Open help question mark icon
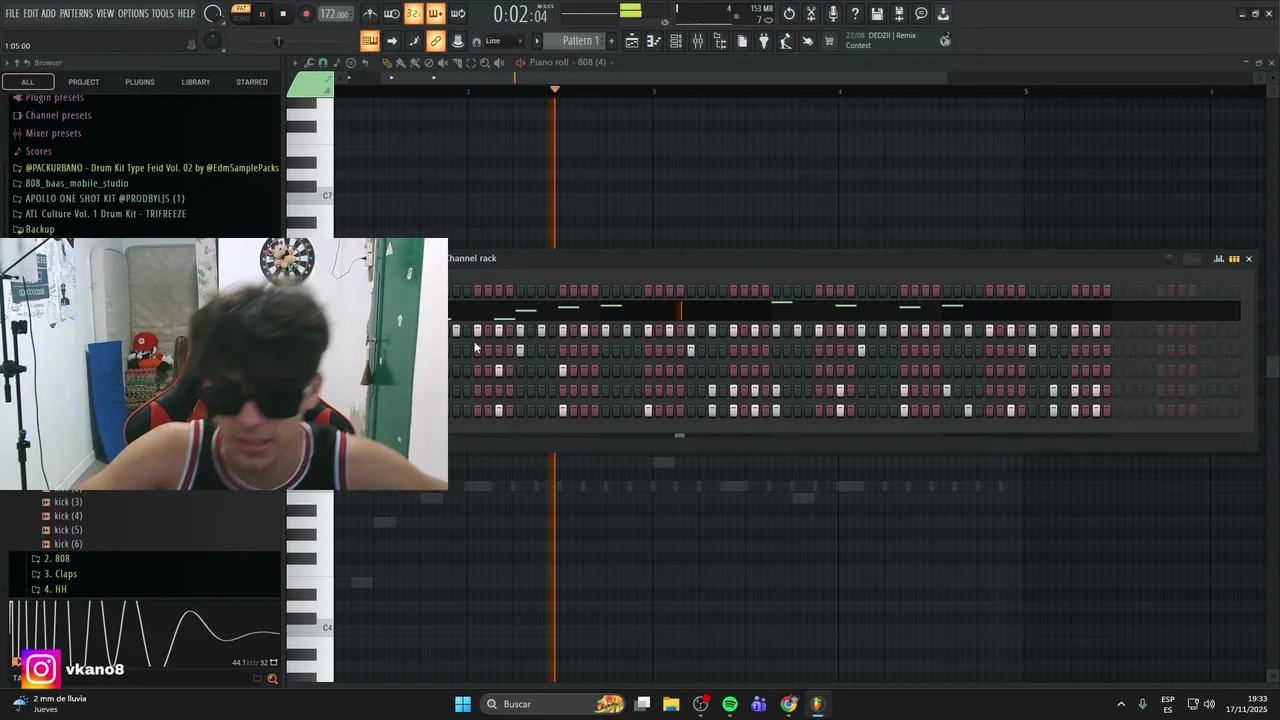 tap(855, 14)
